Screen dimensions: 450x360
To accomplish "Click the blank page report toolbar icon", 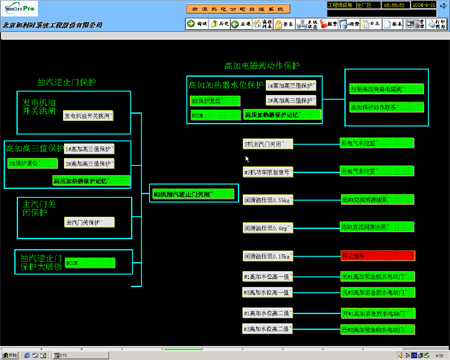I will pos(393,24).
